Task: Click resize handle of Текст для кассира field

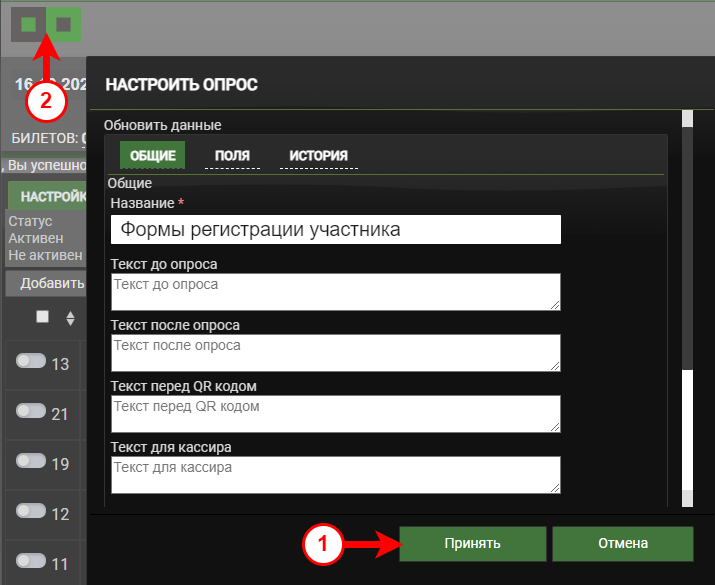Action: coord(554,487)
